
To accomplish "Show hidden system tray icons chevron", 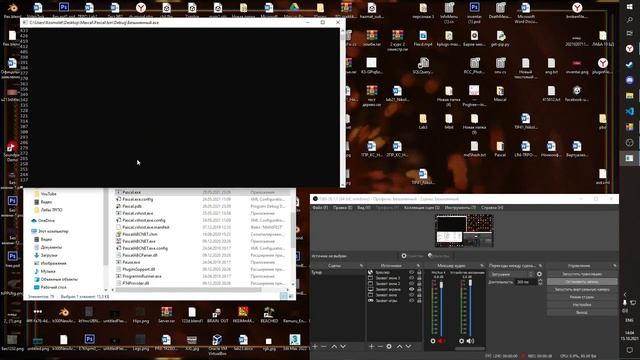I will click(x=625, y=294).
